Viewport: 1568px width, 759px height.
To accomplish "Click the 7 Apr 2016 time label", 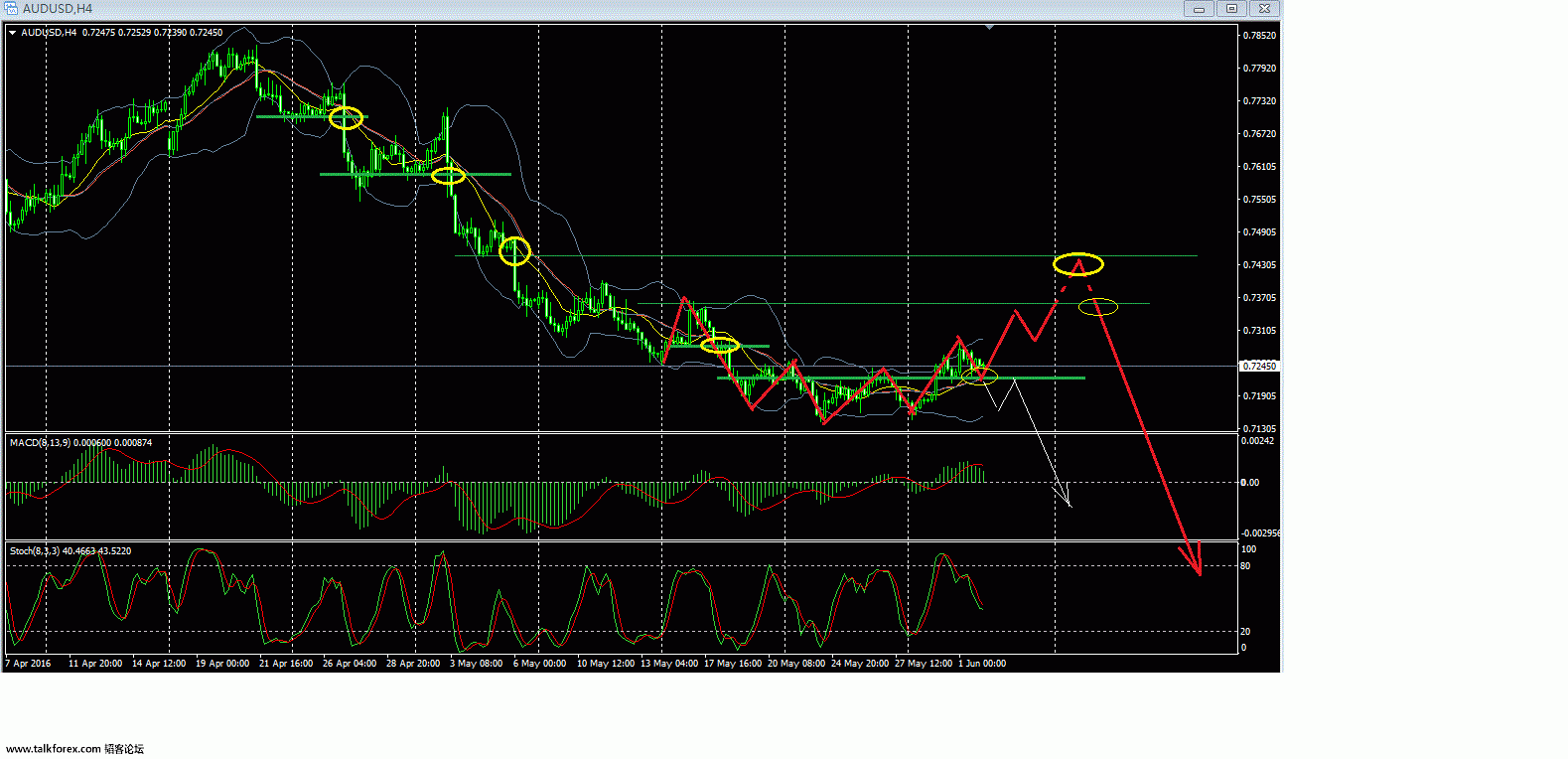I will click(x=28, y=664).
